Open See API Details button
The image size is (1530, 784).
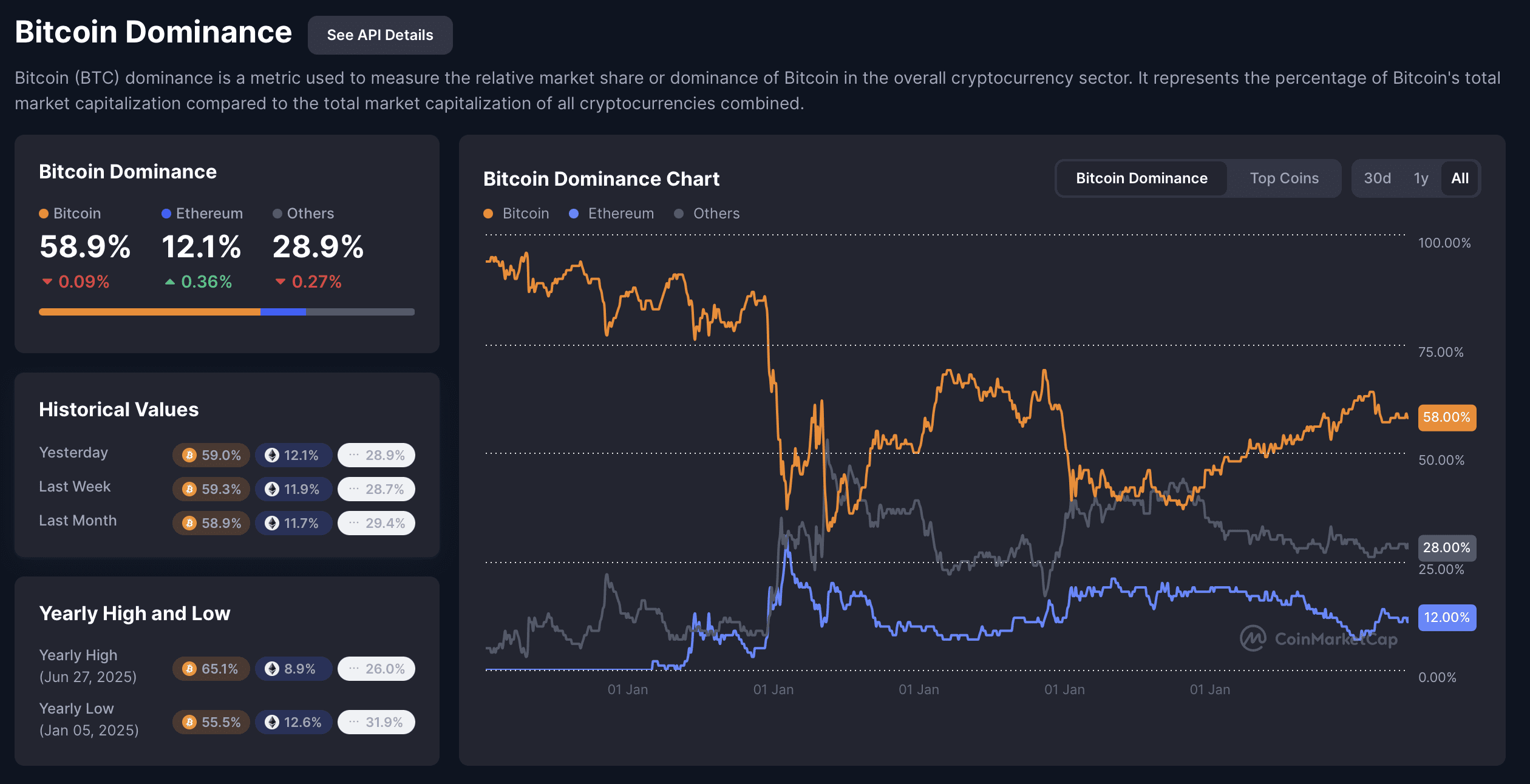(380, 35)
